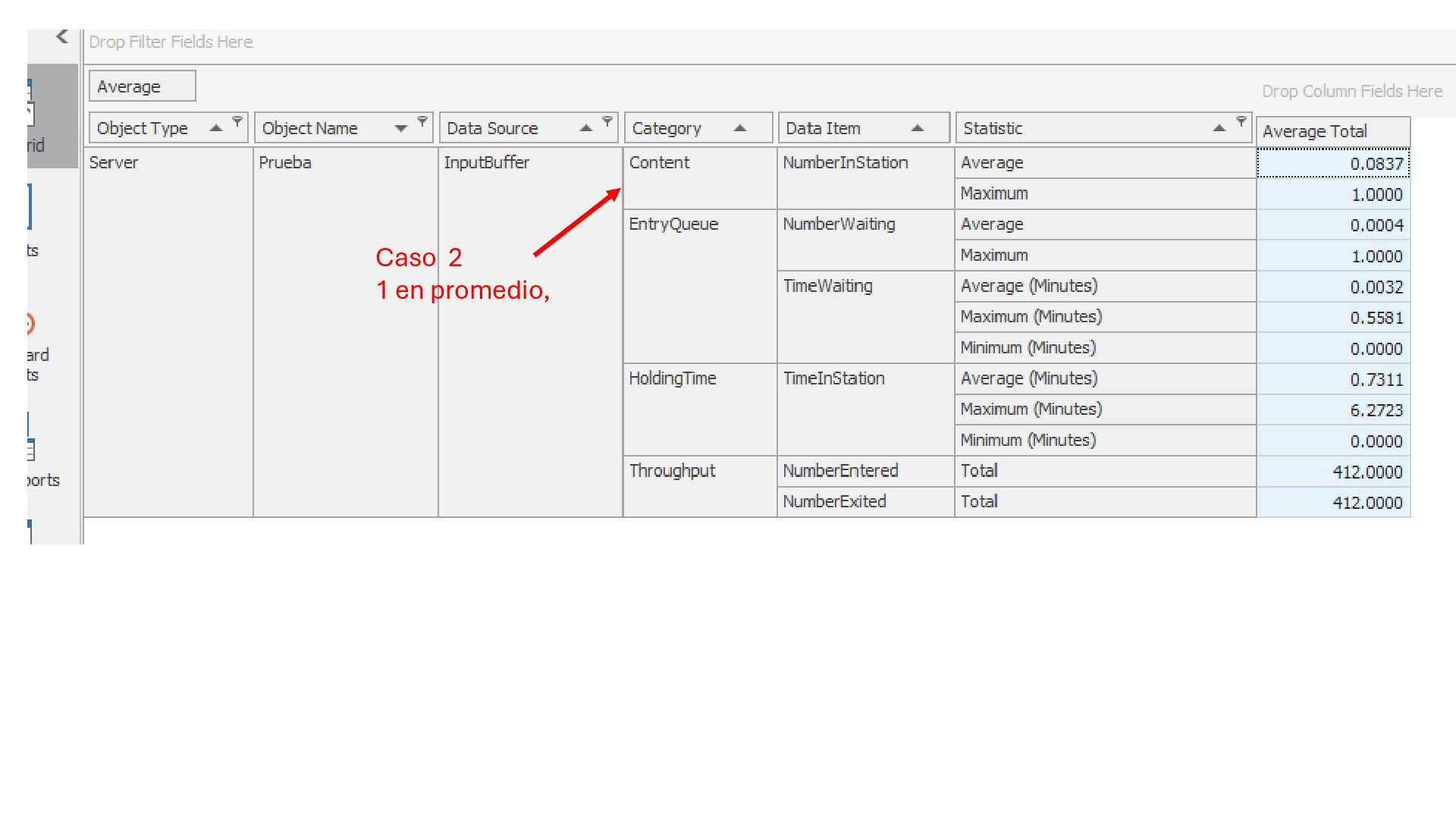The image size is (1456, 819).
Task: Select the EntryQueue category row
Action: (x=673, y=224)
